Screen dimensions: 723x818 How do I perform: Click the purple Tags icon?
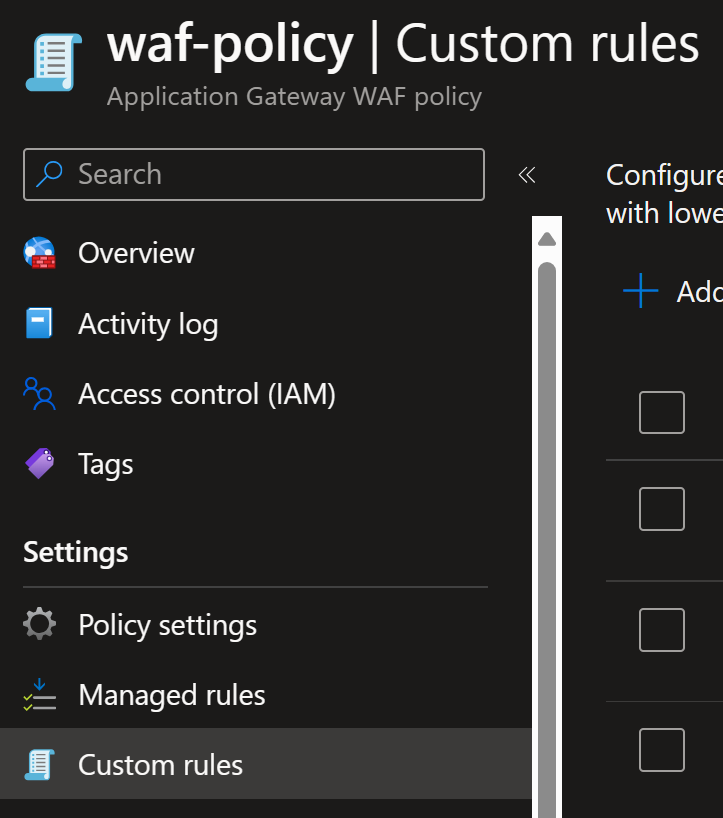click(x=39, y=464)
